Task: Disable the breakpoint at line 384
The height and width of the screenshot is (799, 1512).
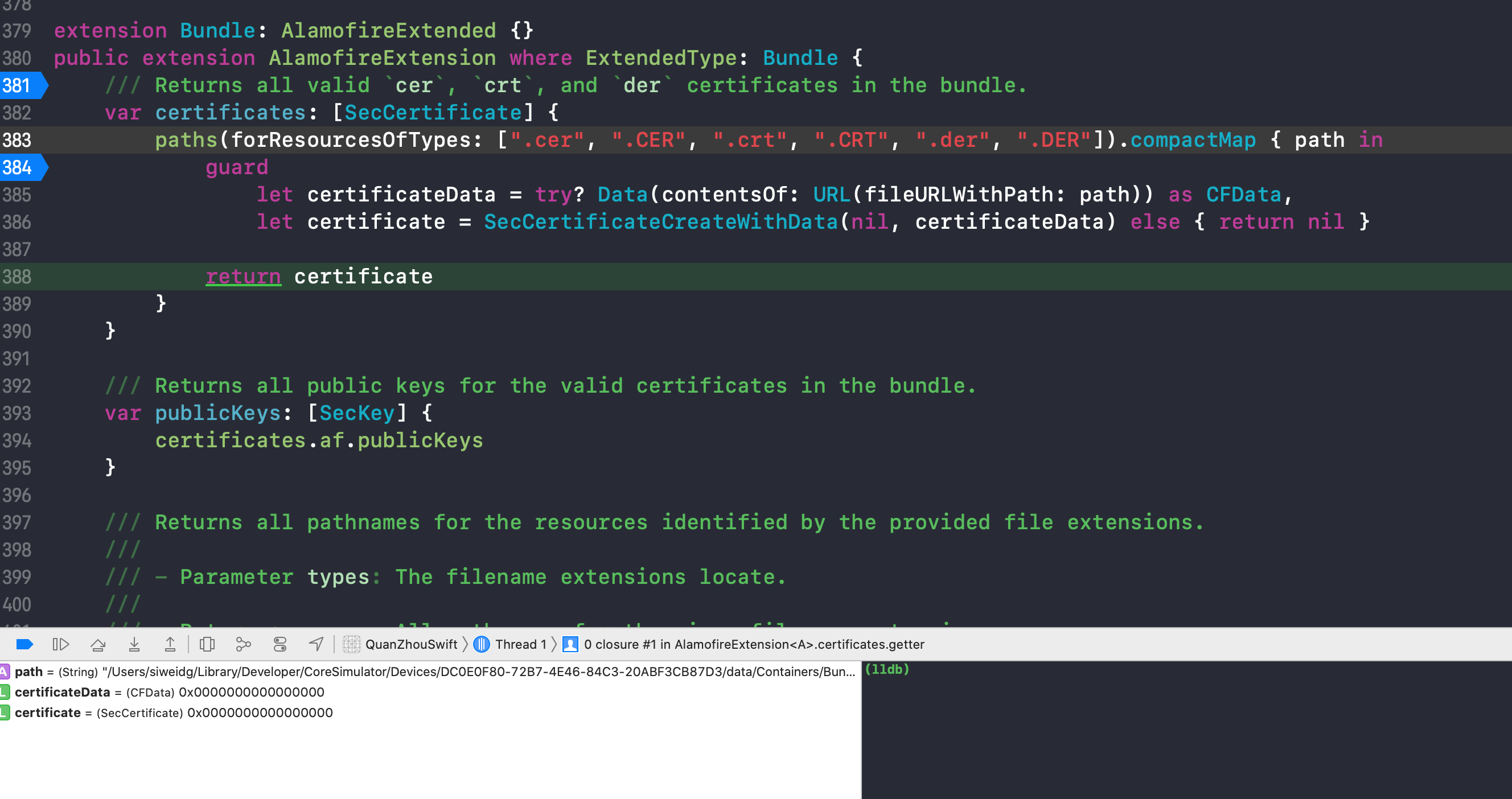Action: pos(21,168)
